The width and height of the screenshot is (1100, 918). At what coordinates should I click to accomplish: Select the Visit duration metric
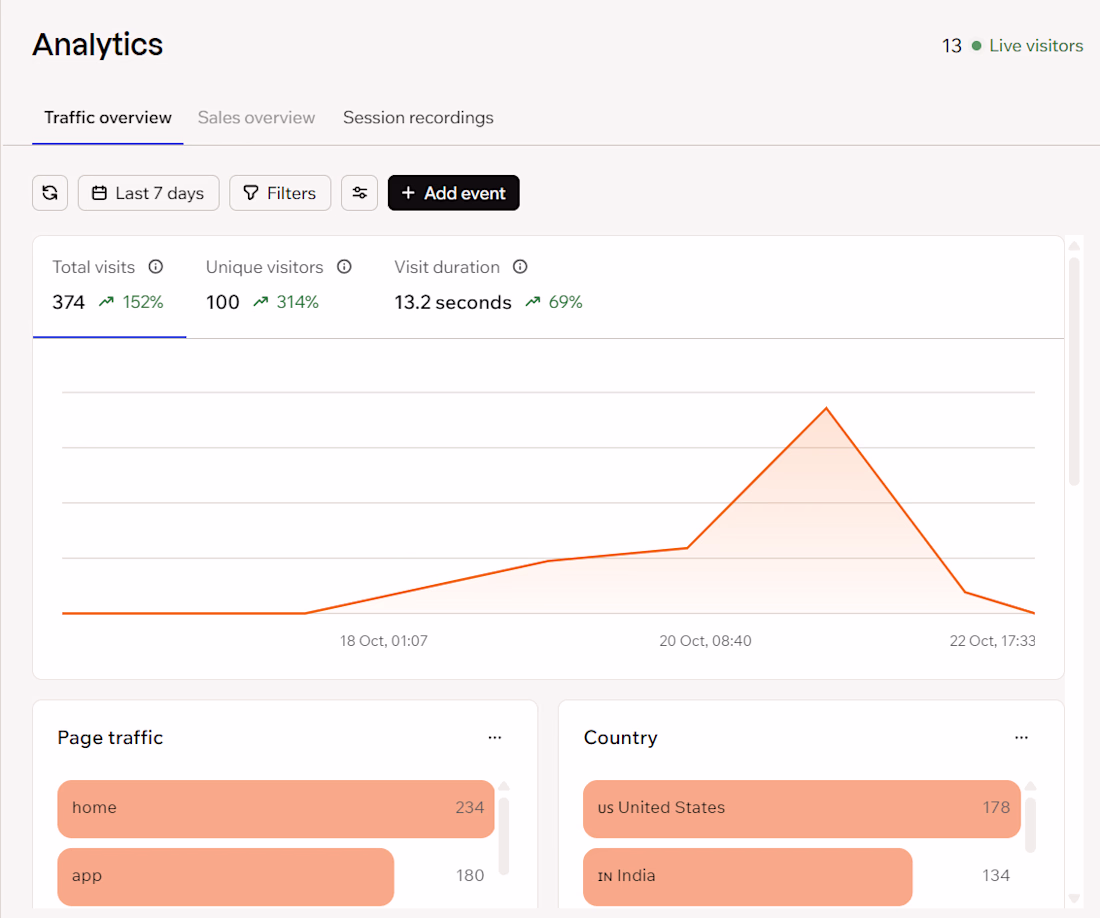pos(488,286)
